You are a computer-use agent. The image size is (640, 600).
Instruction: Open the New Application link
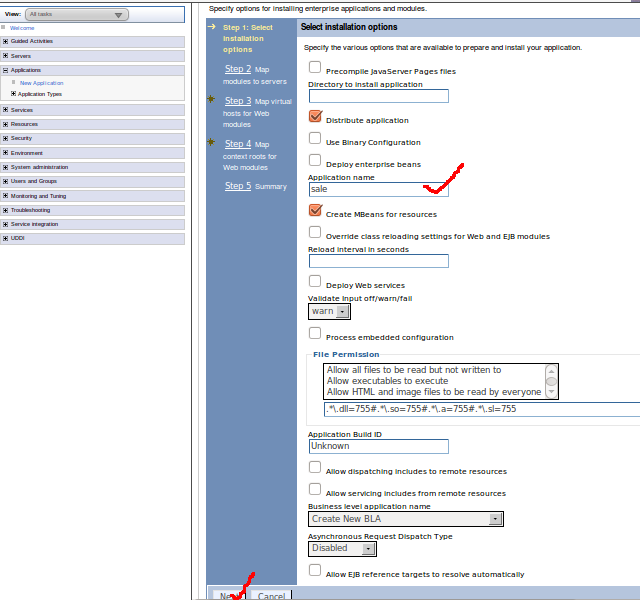coord(42,83)
